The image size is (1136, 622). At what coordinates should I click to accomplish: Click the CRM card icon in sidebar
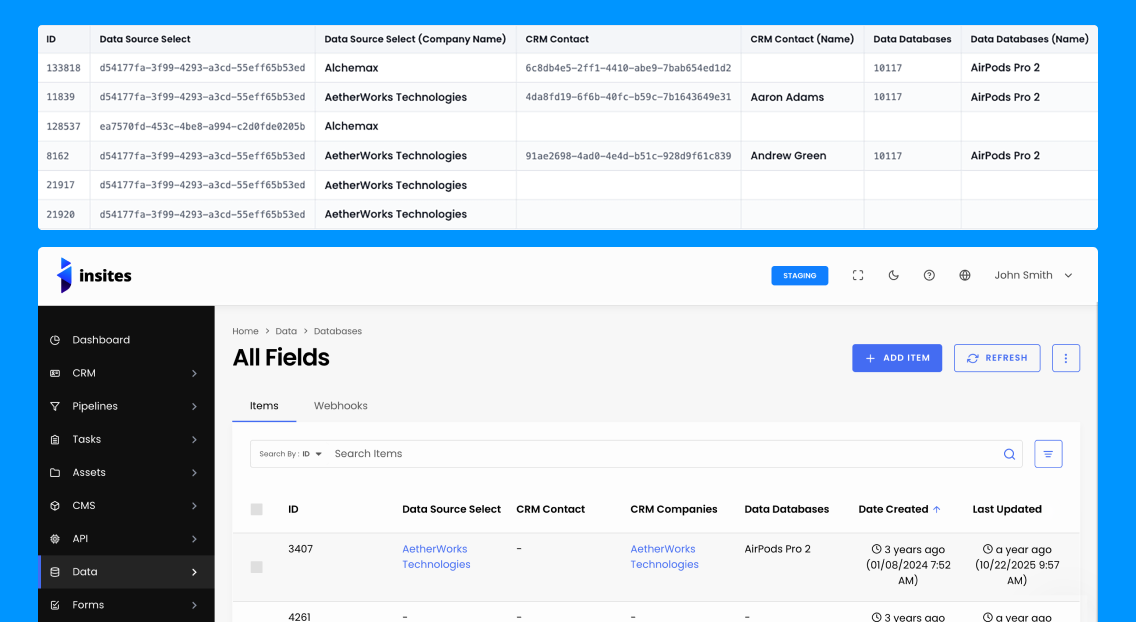click(x=55, y=374)
